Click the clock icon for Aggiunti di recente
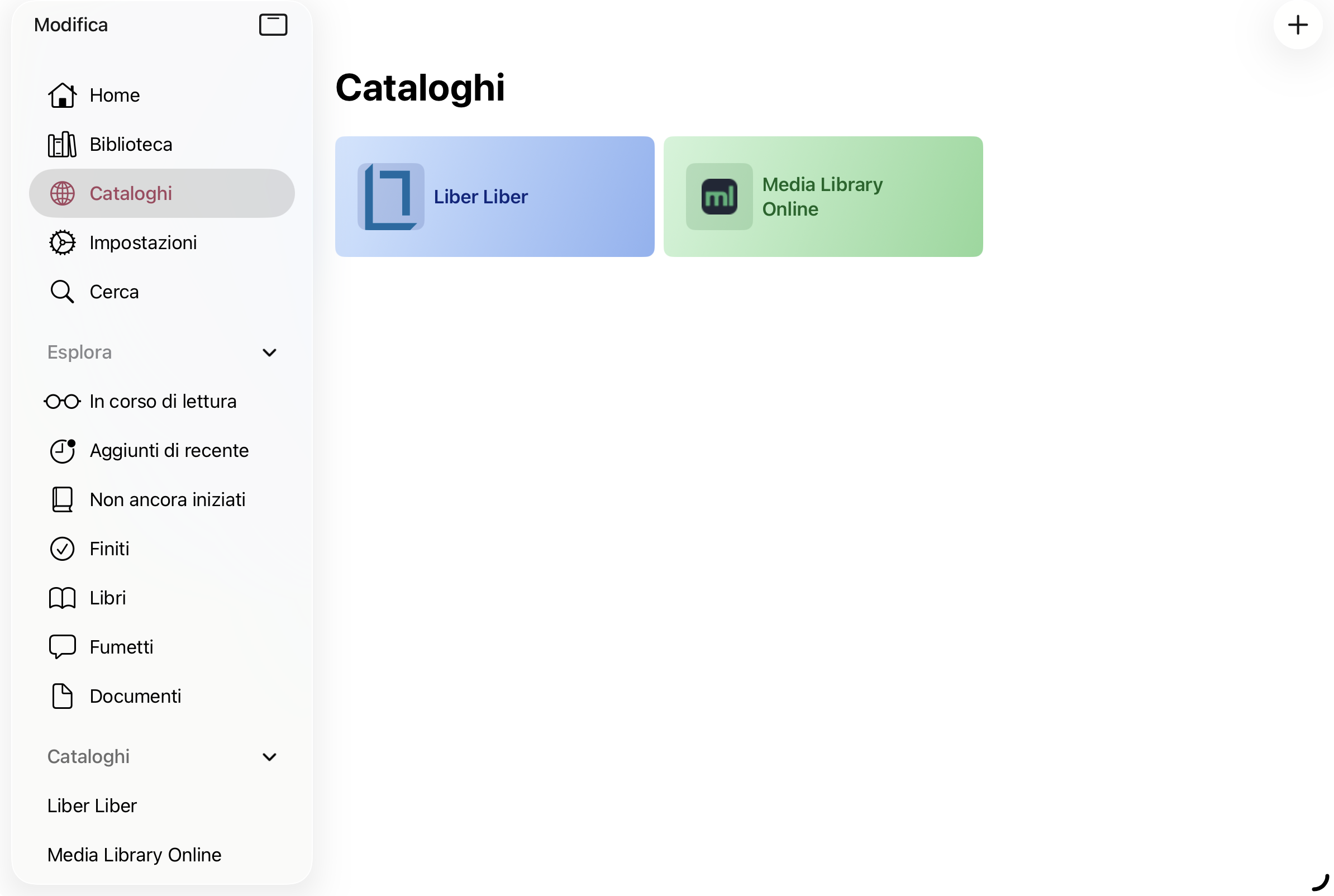 coord(62,451)
